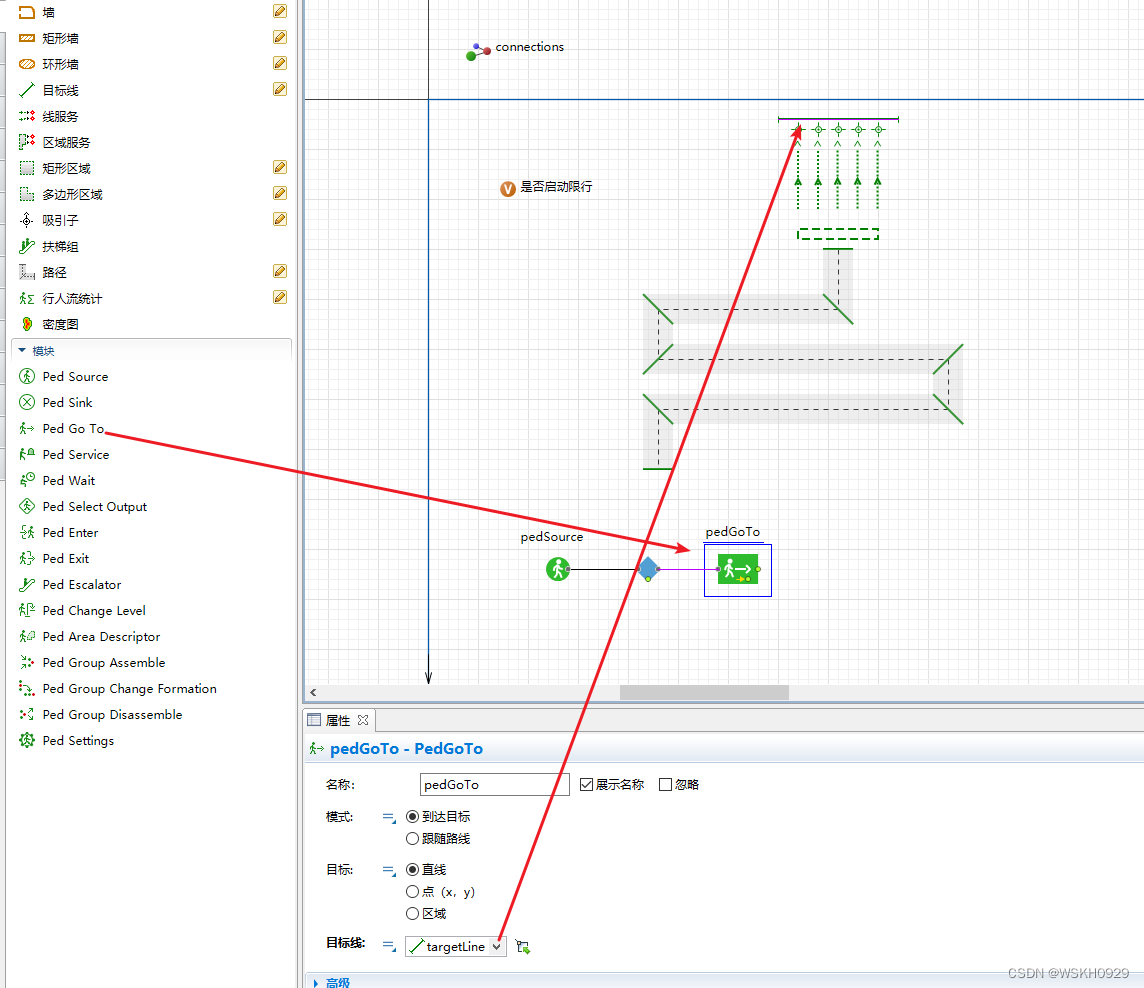Select the 行人流统计 pedestrian flow statistics icon
Screen dimensions: 1144x988
coord(27,298)
